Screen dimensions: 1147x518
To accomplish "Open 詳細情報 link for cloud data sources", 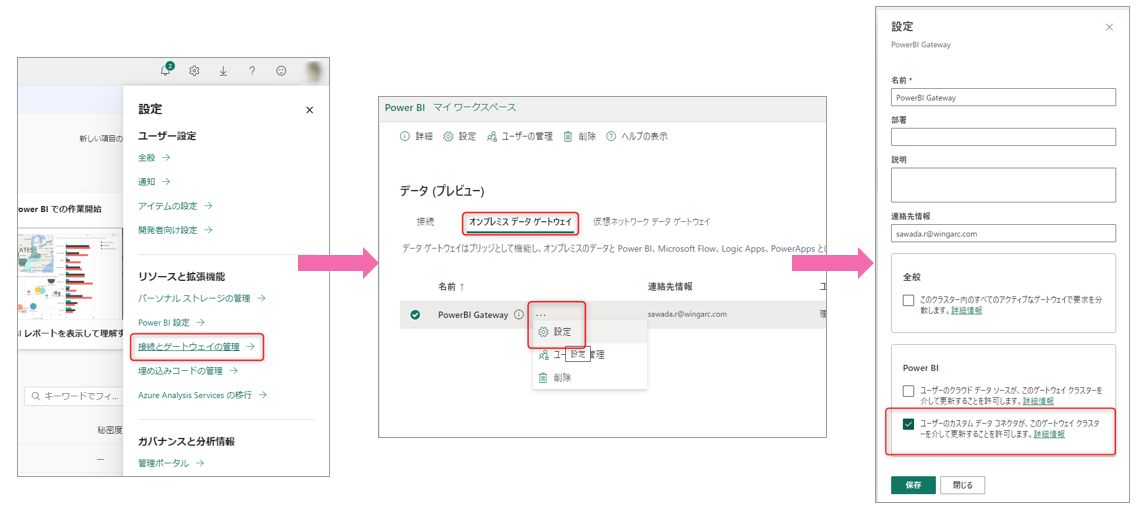I will [1038, 401].
